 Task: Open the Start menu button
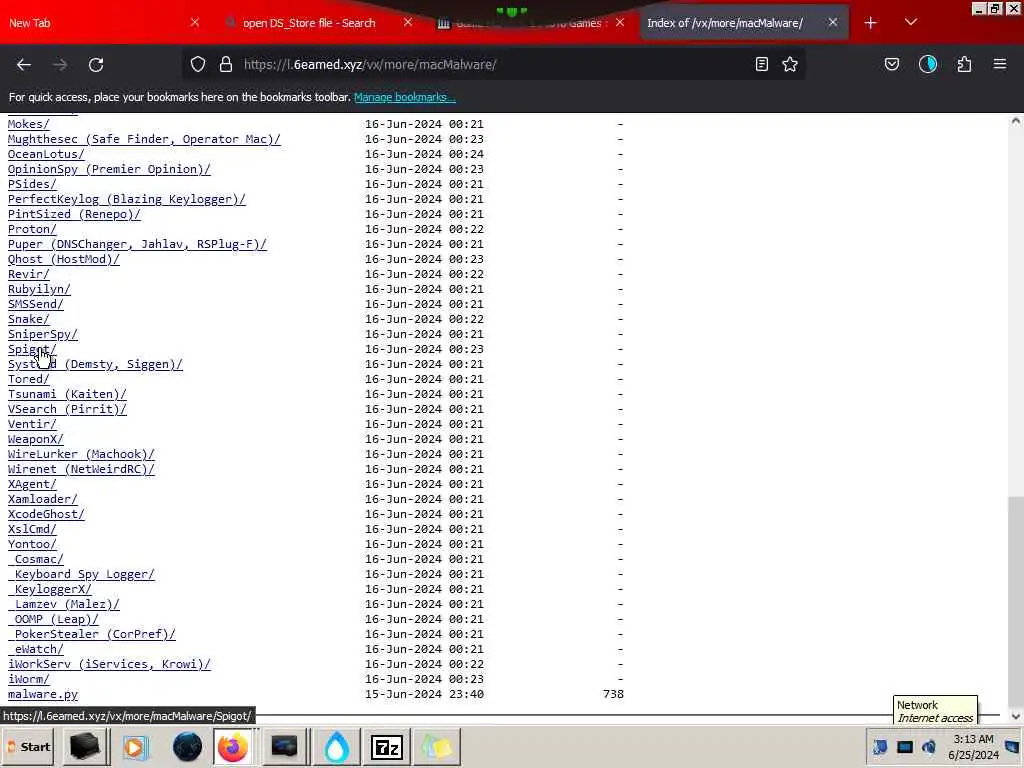[x=28, y=746]
